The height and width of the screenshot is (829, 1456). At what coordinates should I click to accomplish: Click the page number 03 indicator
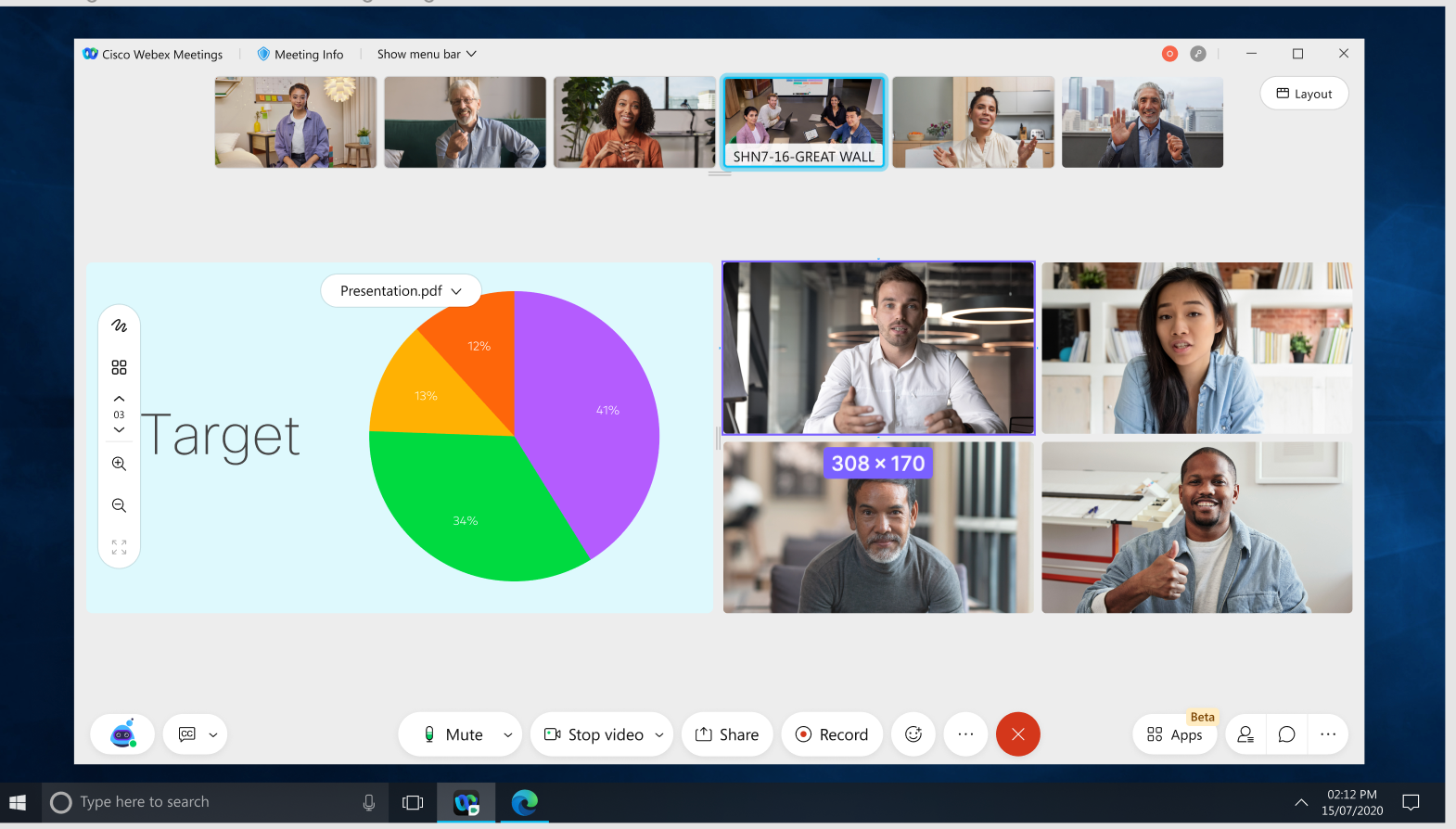(x=119, y=414)
